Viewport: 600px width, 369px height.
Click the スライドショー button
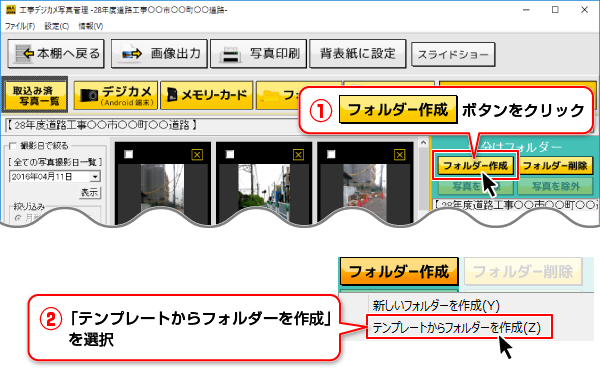(x=453, y=54)
